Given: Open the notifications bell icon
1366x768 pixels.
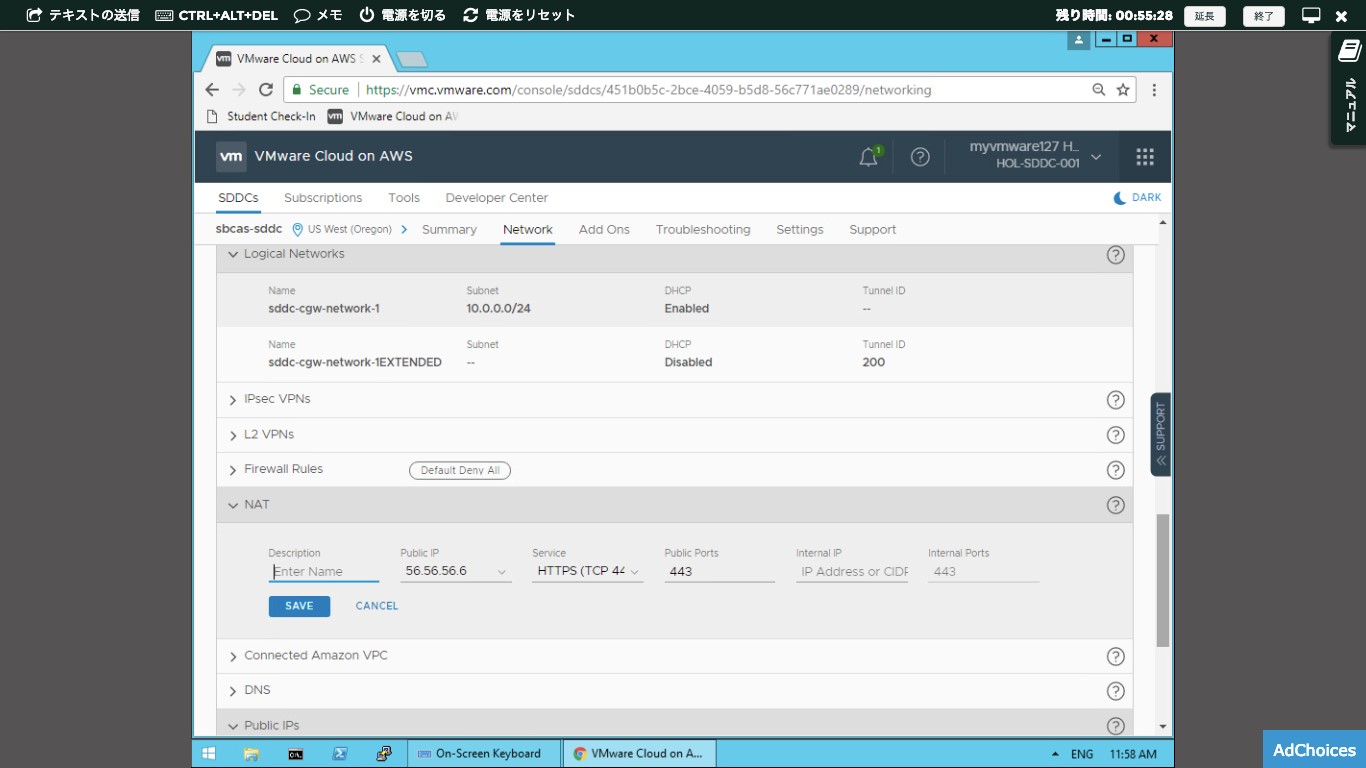Looking at the screenshot, I should click(x=869, y=157).
